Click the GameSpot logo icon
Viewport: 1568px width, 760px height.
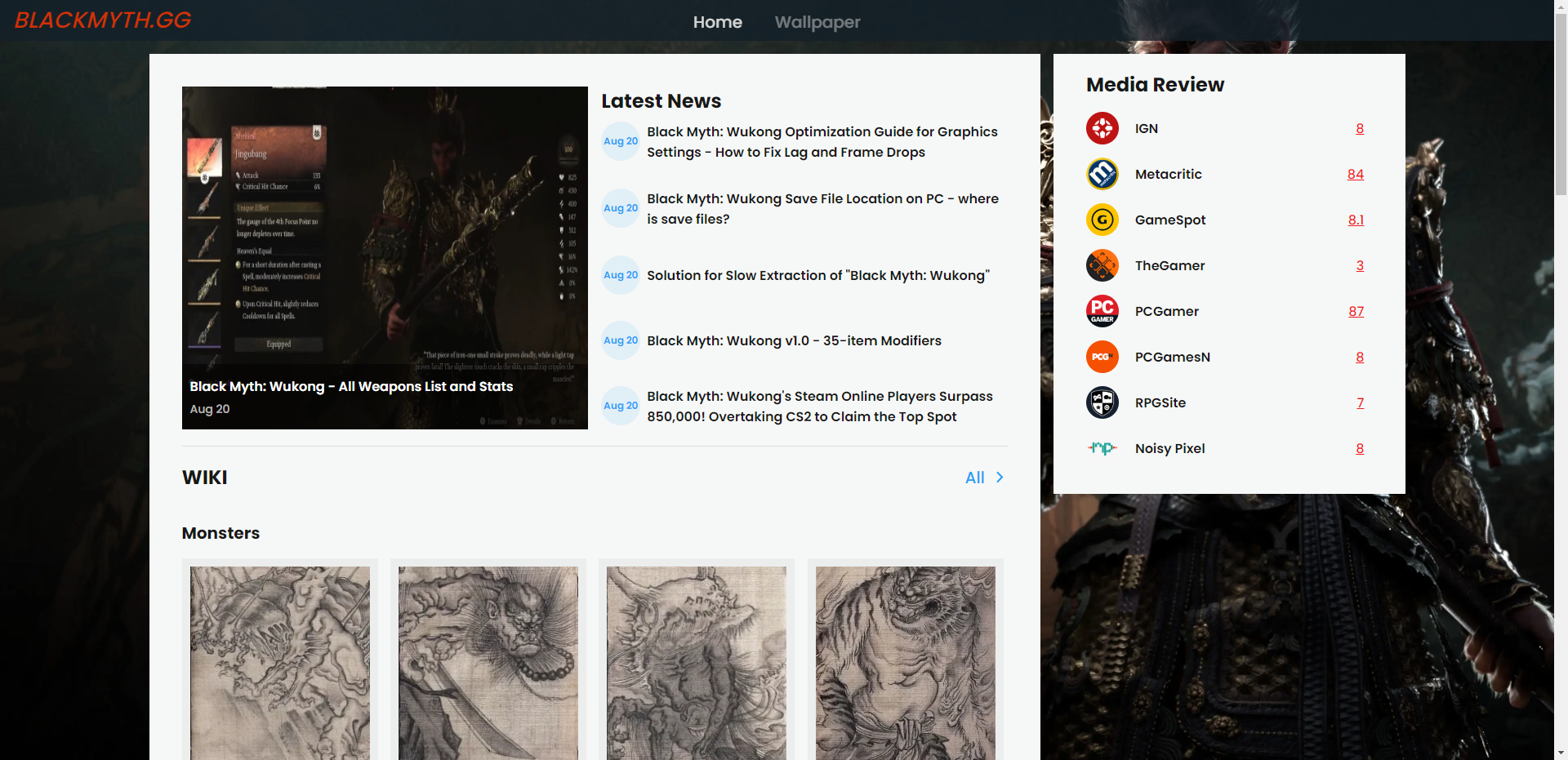[1102, 220]
